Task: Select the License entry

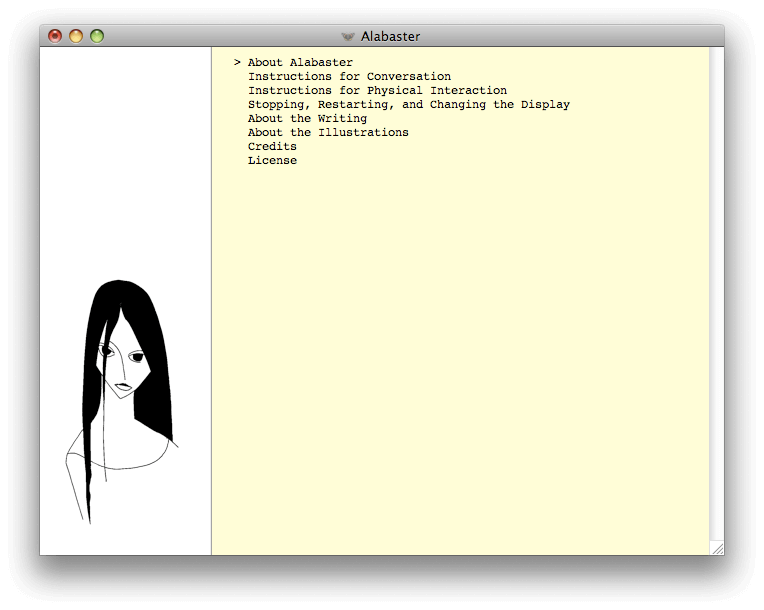Action: tap(272, 161)
